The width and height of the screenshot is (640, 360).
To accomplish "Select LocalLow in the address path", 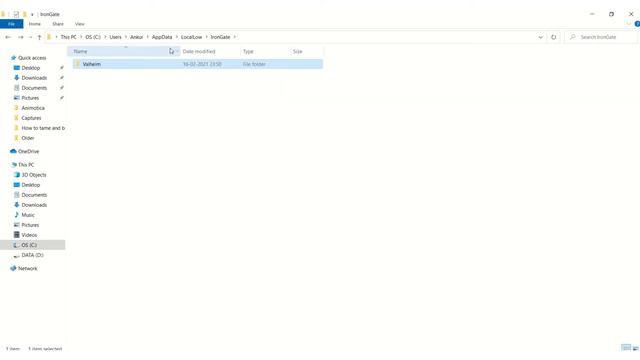I will [x=191, y=37].
